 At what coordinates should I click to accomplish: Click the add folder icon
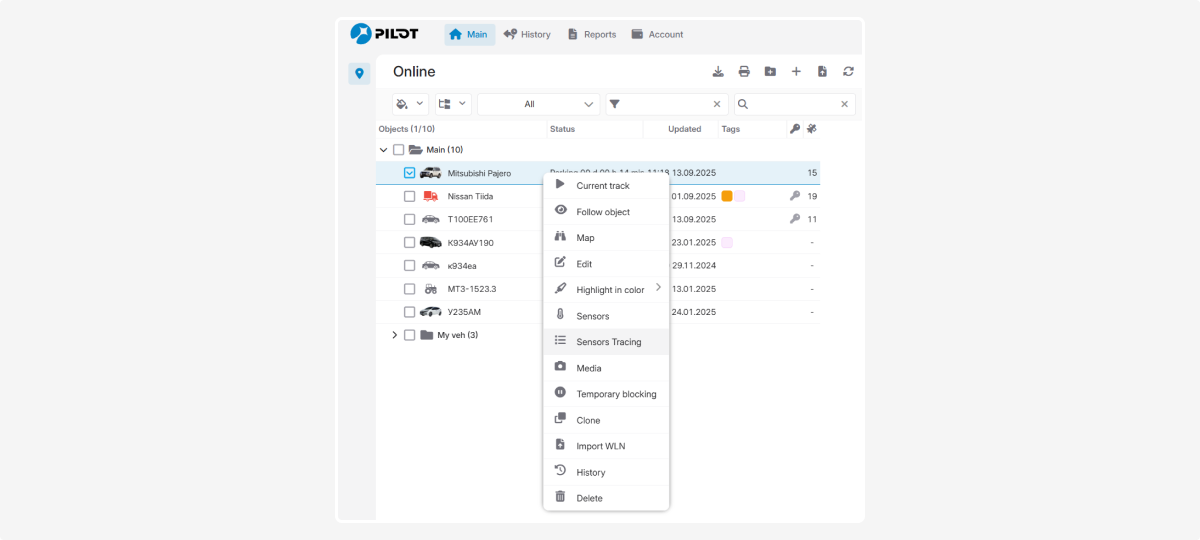click(770, 71)
